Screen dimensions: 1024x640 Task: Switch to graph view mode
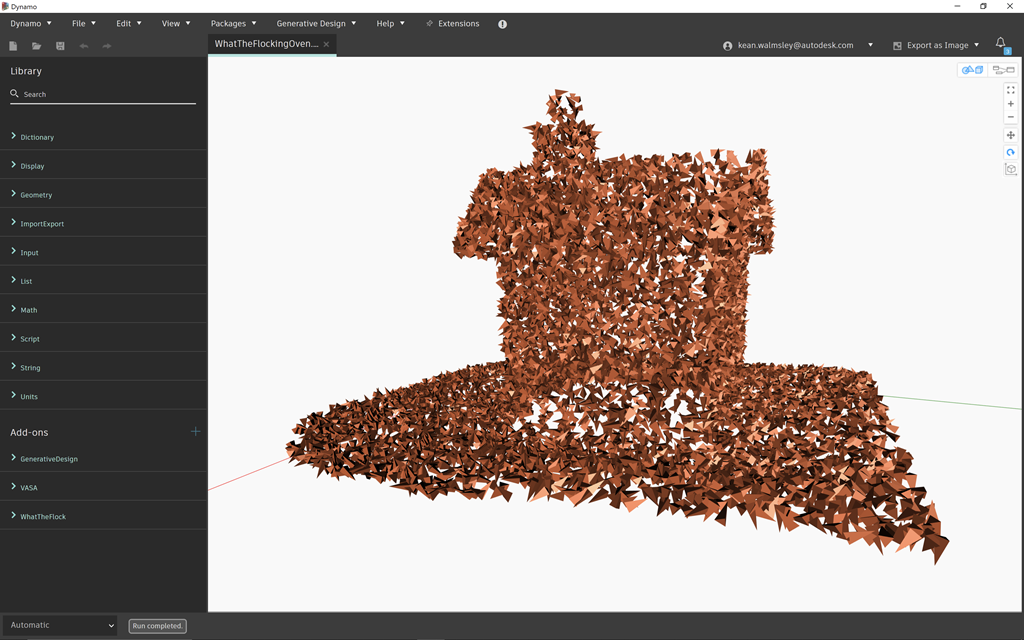point(1002,70)
